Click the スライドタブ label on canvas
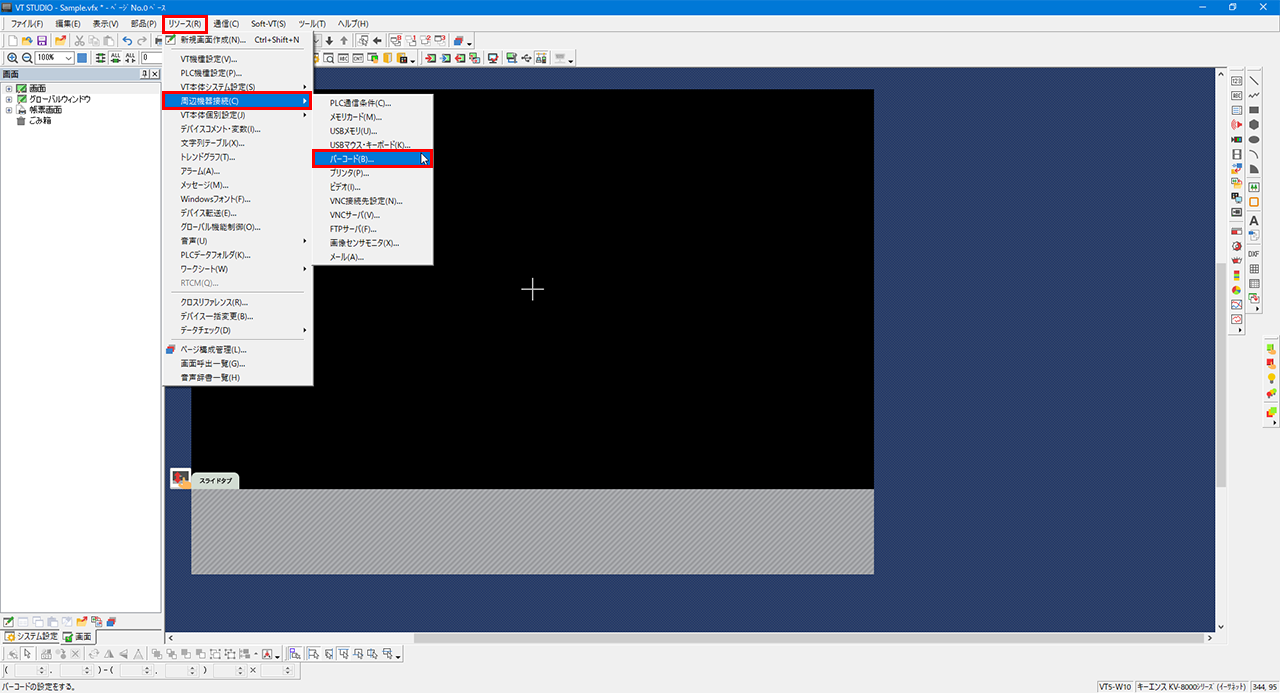 click(x=215, y=481)
